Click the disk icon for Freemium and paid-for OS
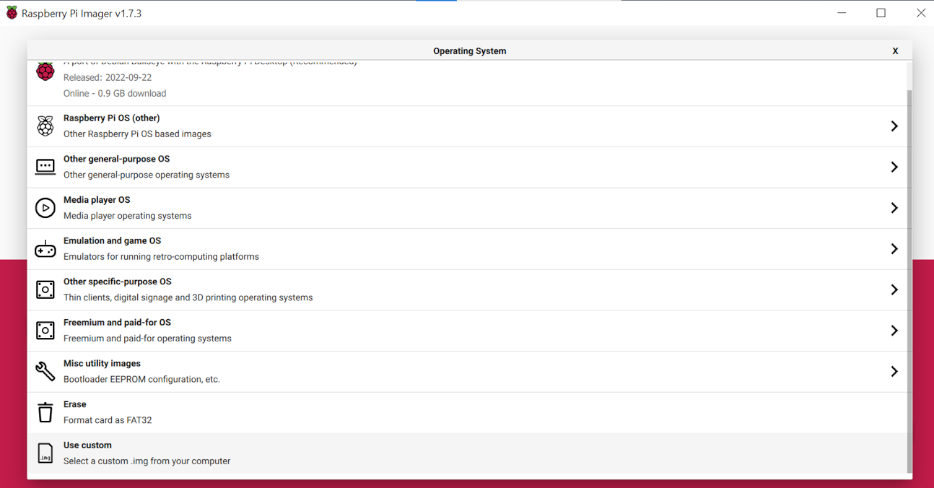 (x=45, y=331)
